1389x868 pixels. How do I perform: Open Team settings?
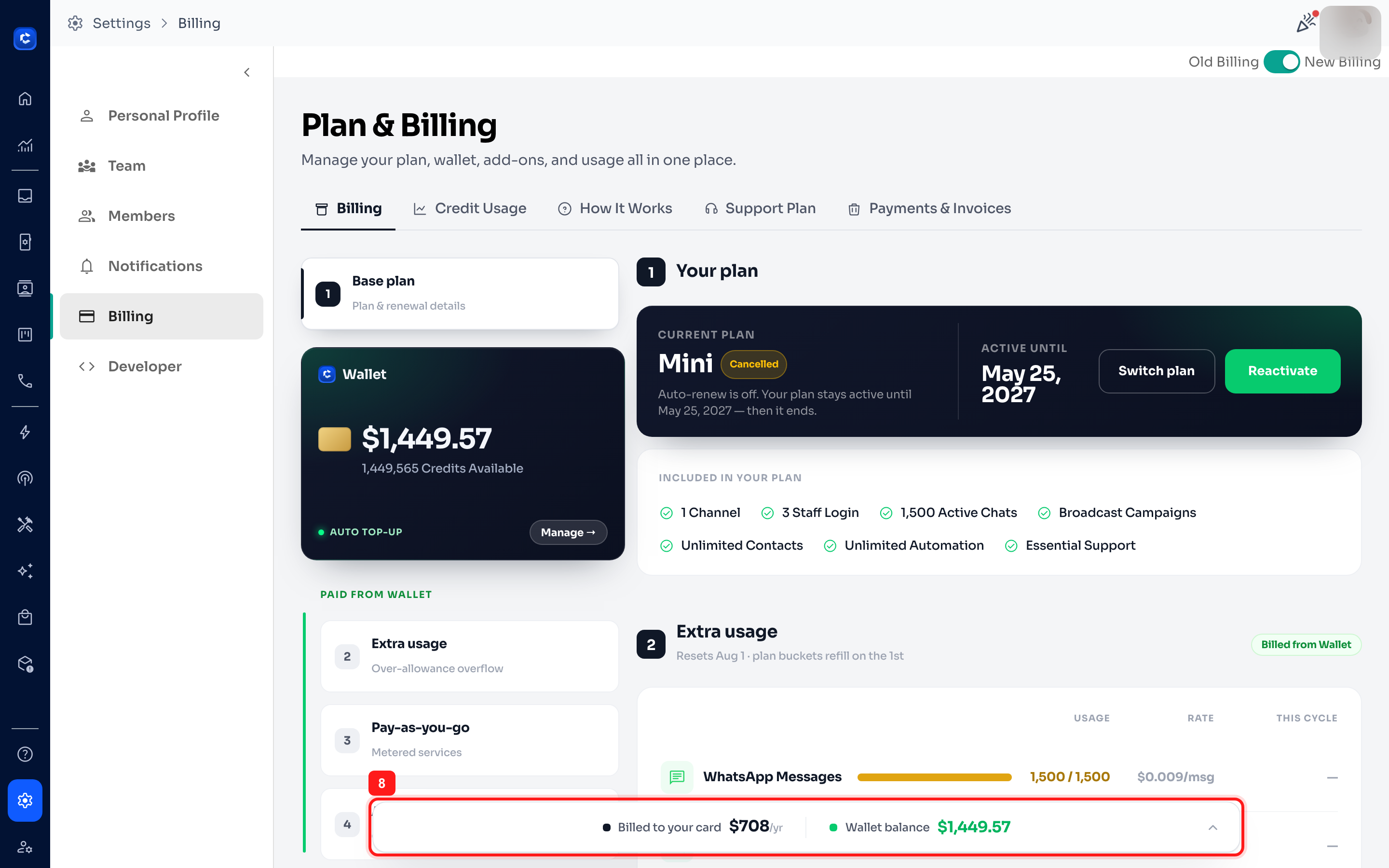click(161, 166)
